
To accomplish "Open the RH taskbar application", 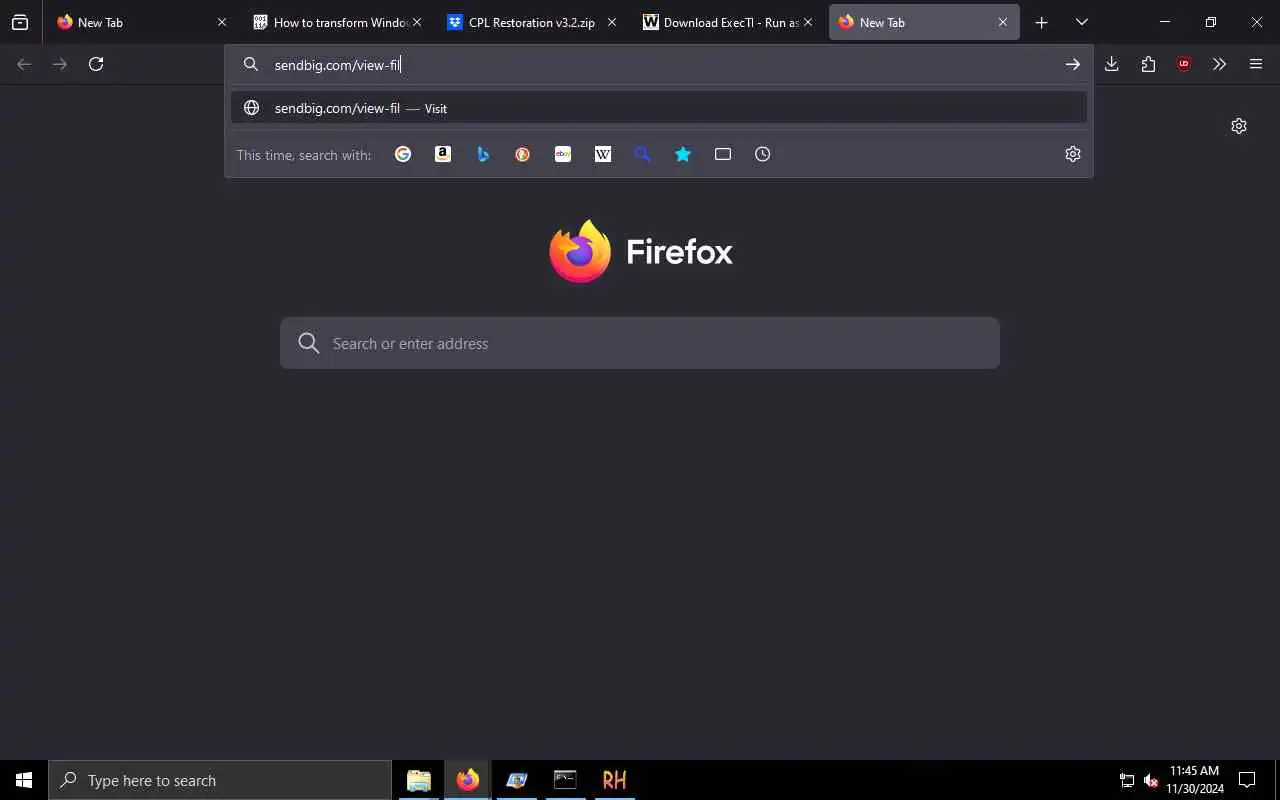I will [614, 780].
